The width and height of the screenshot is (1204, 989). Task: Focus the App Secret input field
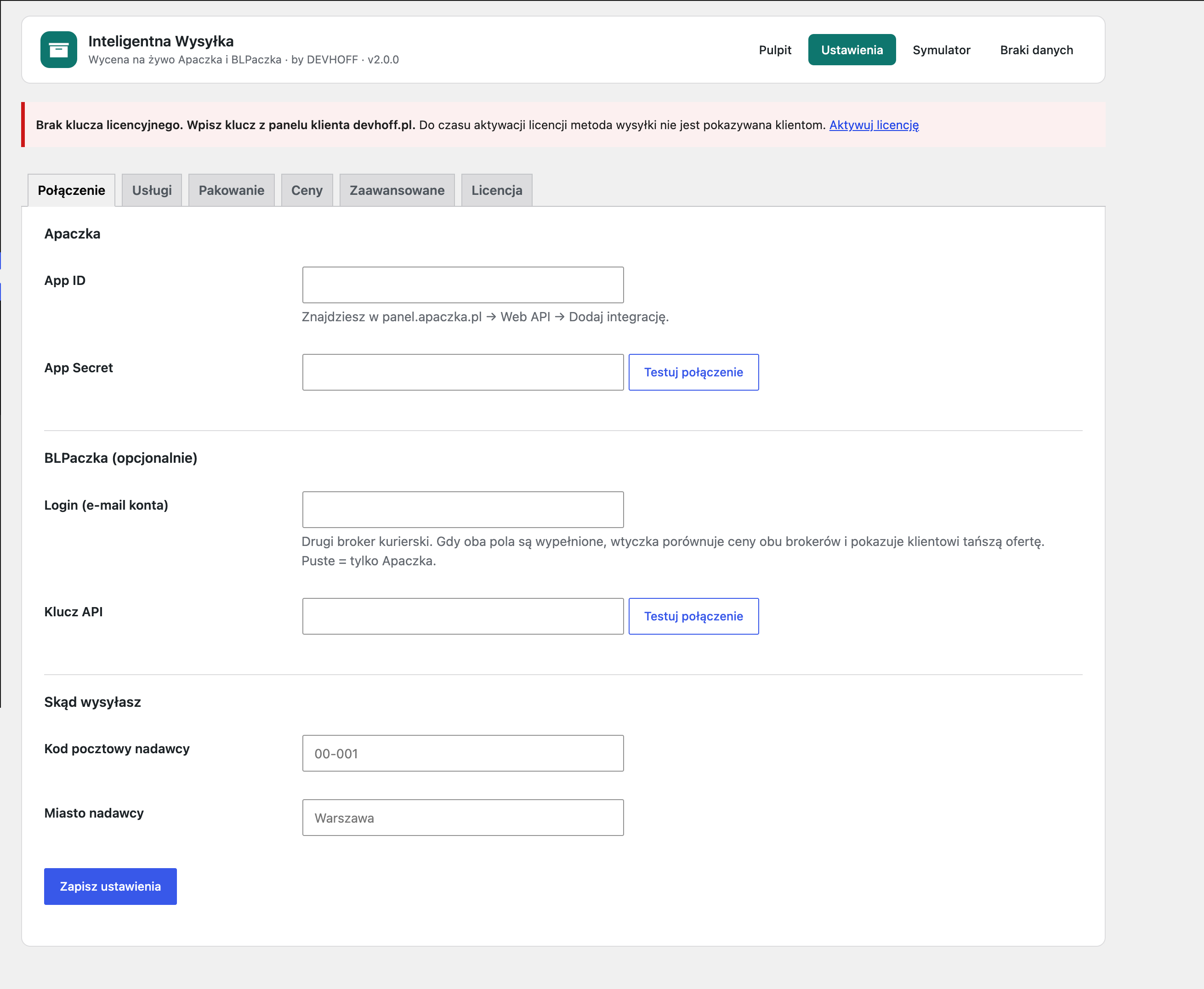click(462, 372)
